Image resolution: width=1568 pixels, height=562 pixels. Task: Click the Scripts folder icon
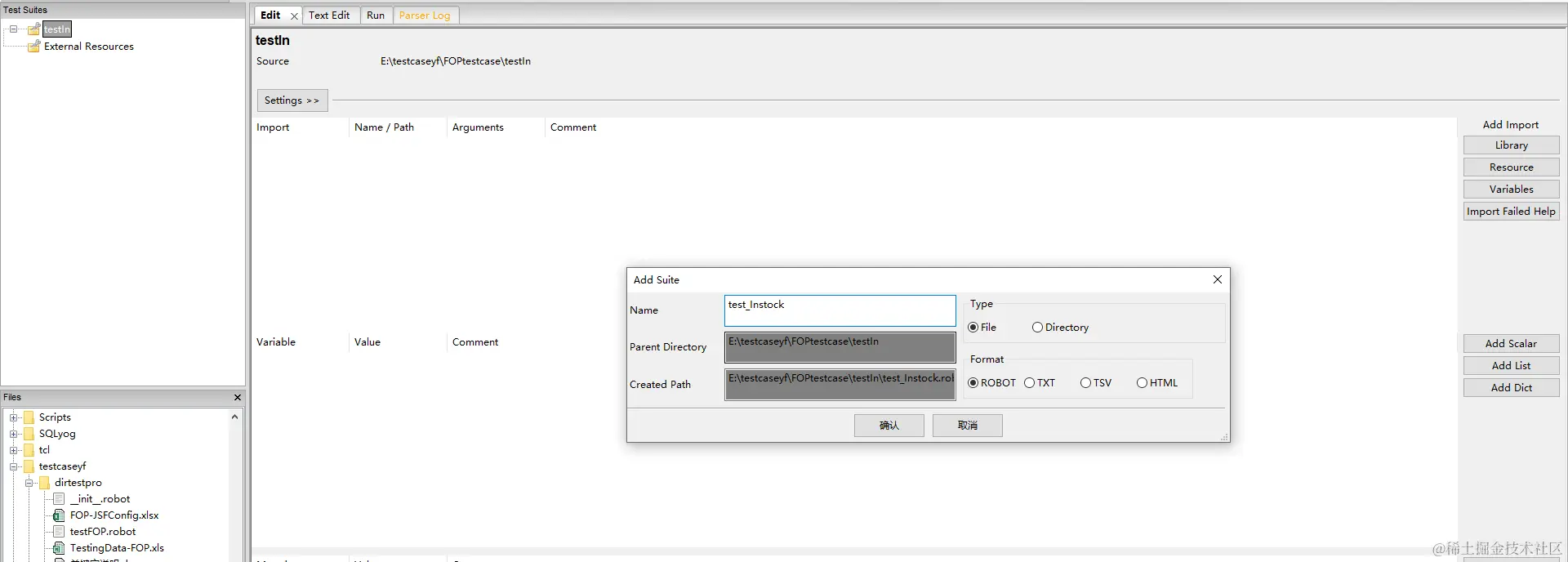pos(29,417)
